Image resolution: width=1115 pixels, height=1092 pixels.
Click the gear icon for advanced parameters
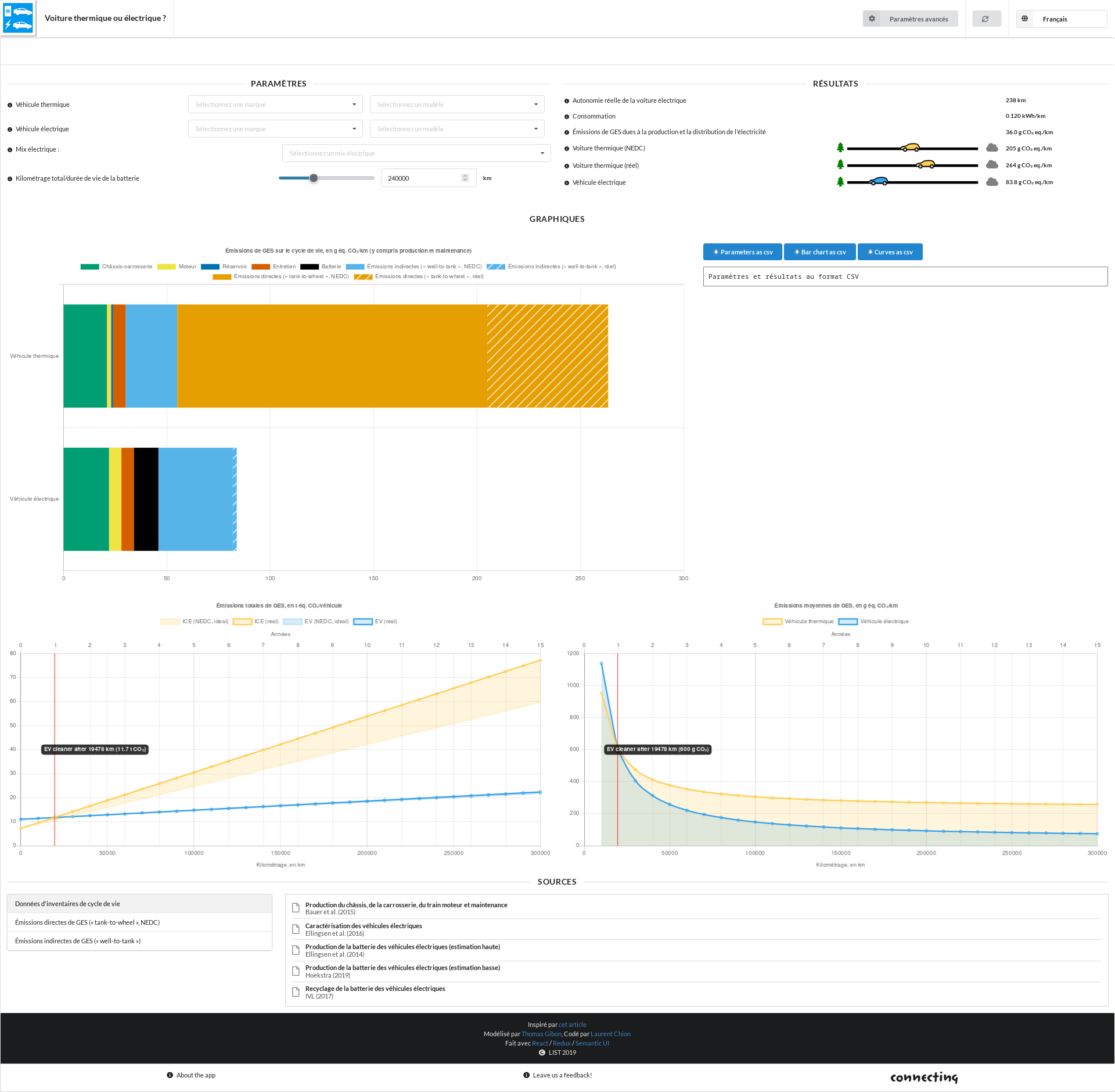872,19
